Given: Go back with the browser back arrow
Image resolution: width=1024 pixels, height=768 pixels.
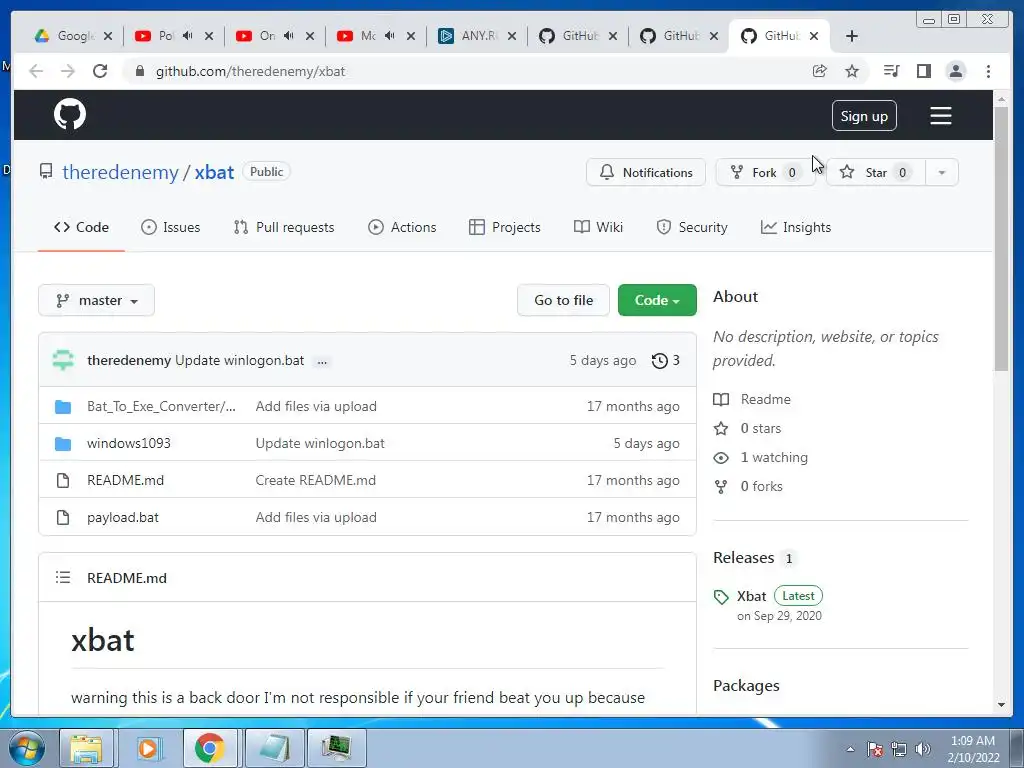Looking at the screenshot, I should (x=36, y=71).
